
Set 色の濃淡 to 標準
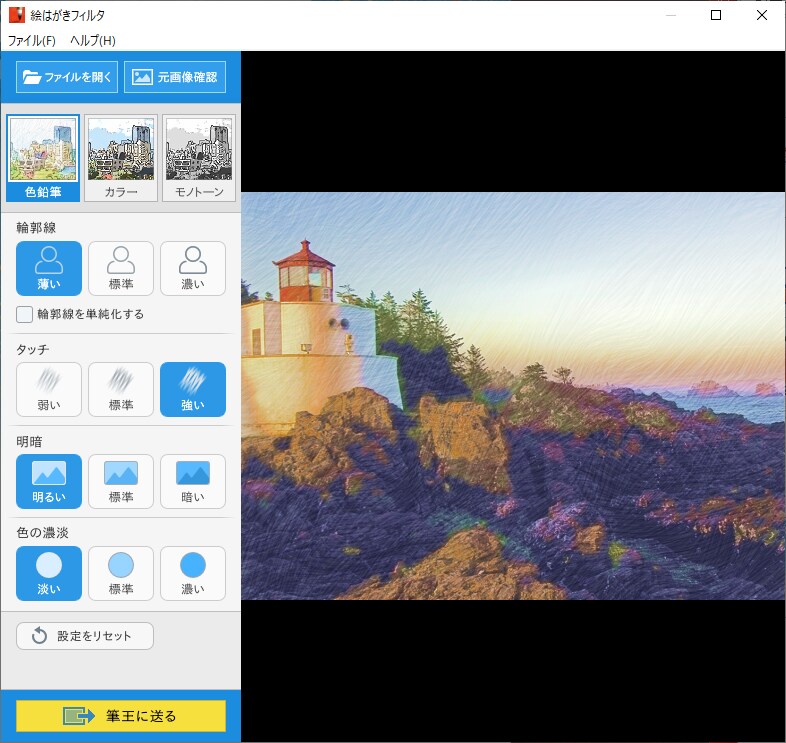pyautogui.click(x=121, y=574)
